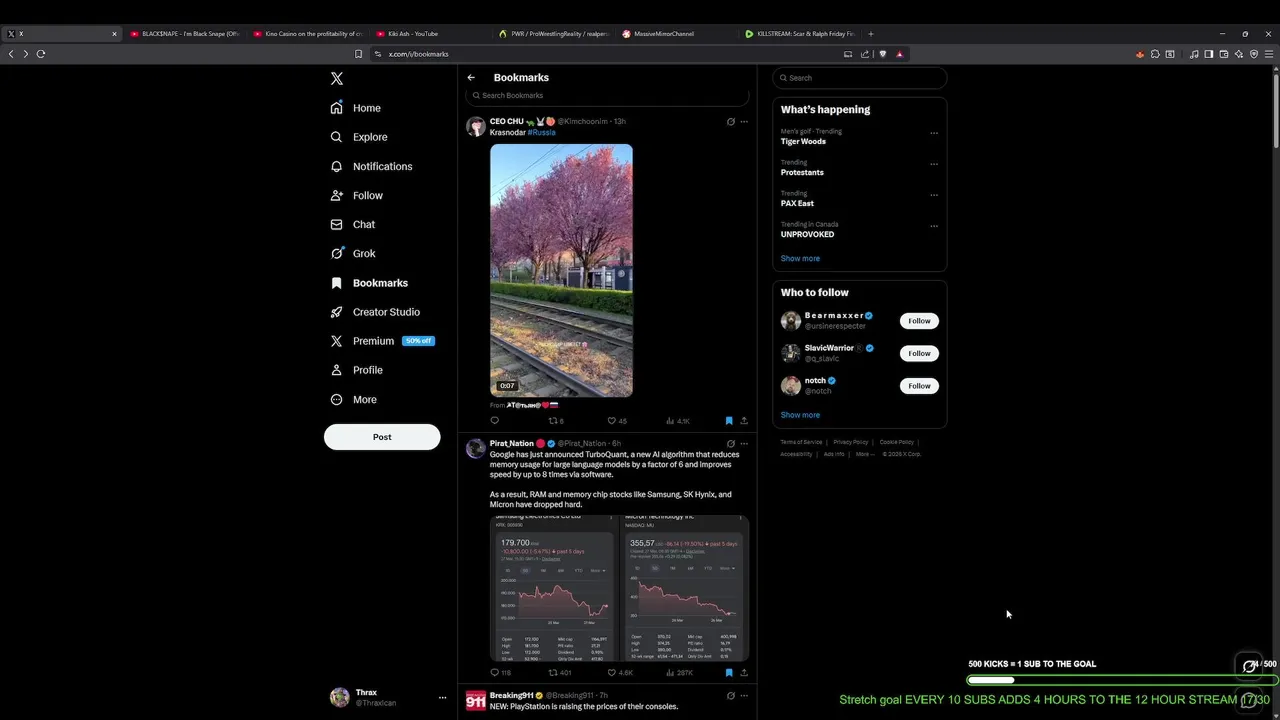Like the CEO CHU post with 45 likes
1280x720 pixels.
pos(617,421)
